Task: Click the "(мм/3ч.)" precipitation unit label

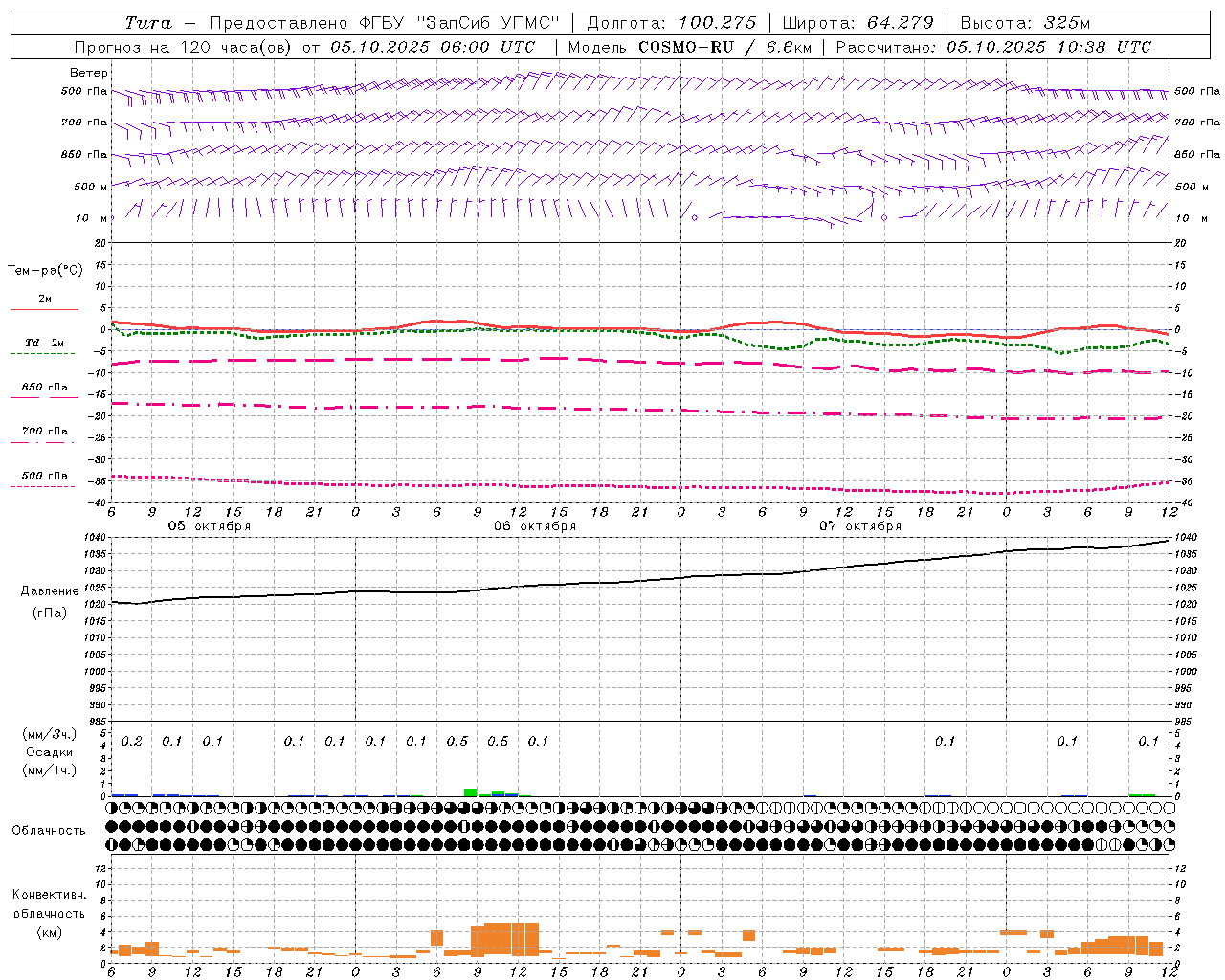Action: tap(50, 734)
